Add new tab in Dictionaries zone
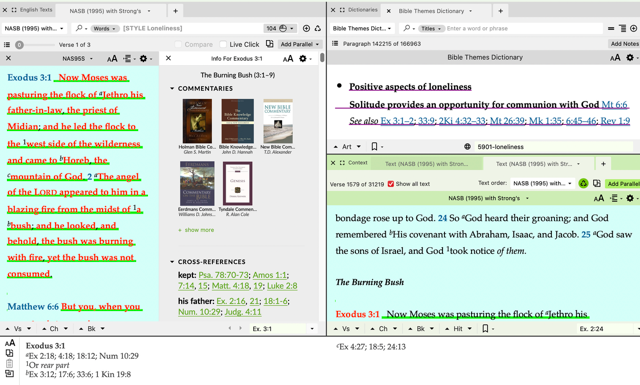Viewport: 640px width, 385px height. pyautogui.click(x=500, y=11)
